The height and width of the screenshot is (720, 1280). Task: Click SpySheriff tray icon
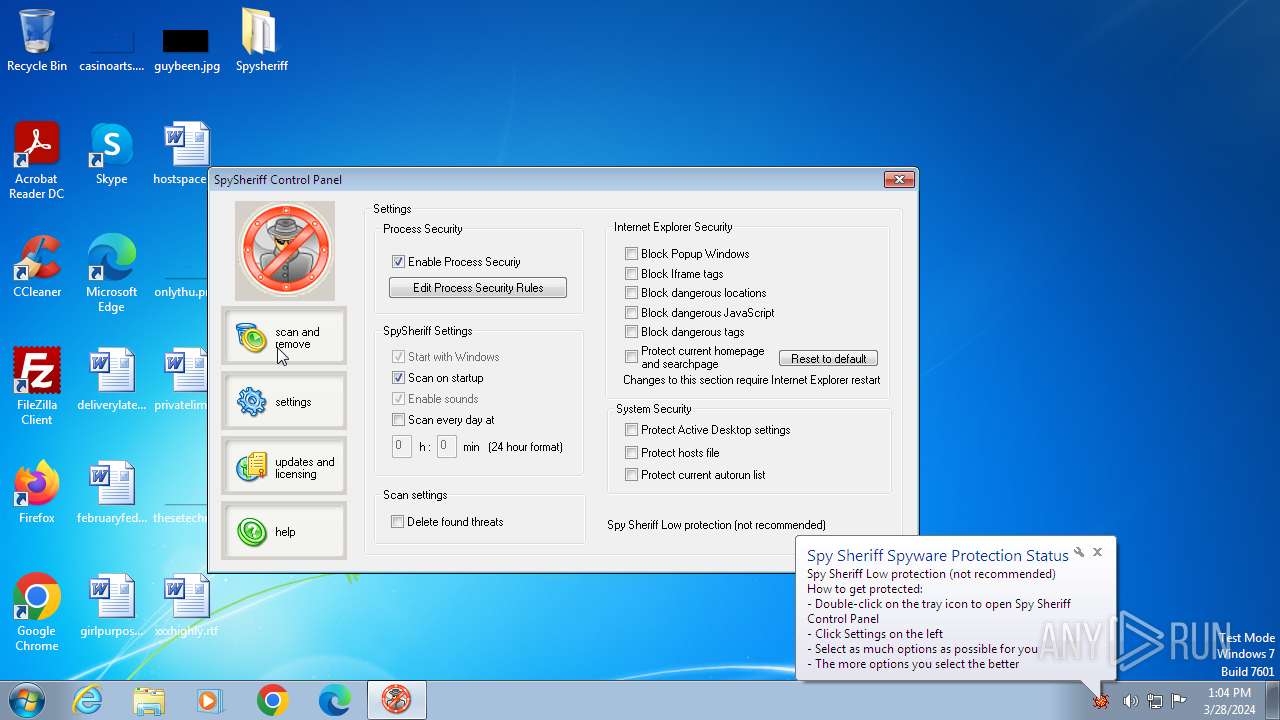1101,700
